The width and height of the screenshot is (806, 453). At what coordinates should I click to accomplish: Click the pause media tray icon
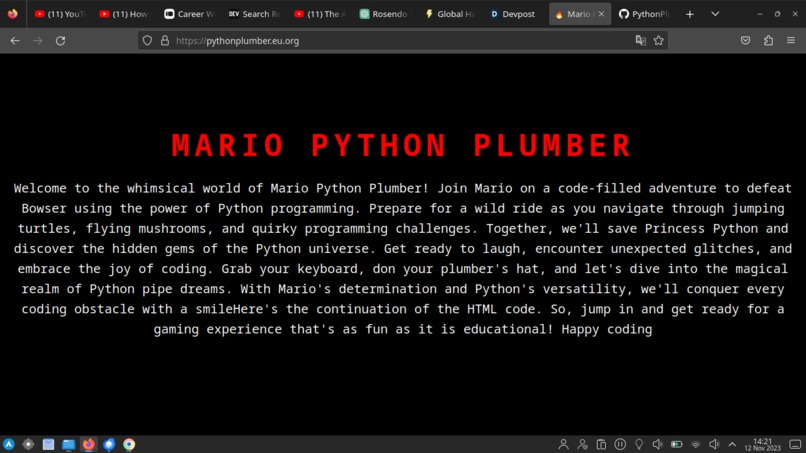tap(620, 444)
